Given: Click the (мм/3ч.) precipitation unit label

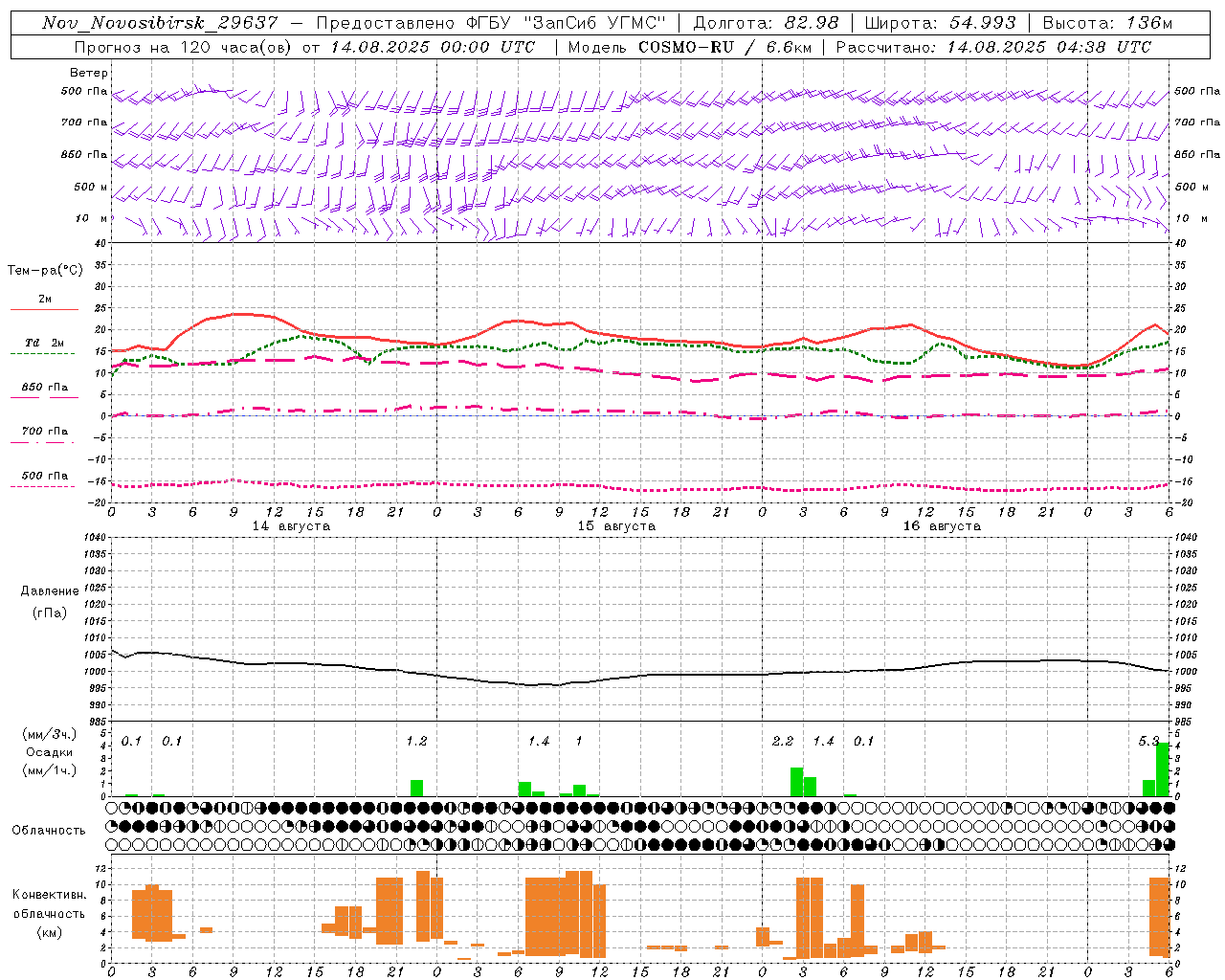Looking at the screenshot, I should [x=50, y=735].
